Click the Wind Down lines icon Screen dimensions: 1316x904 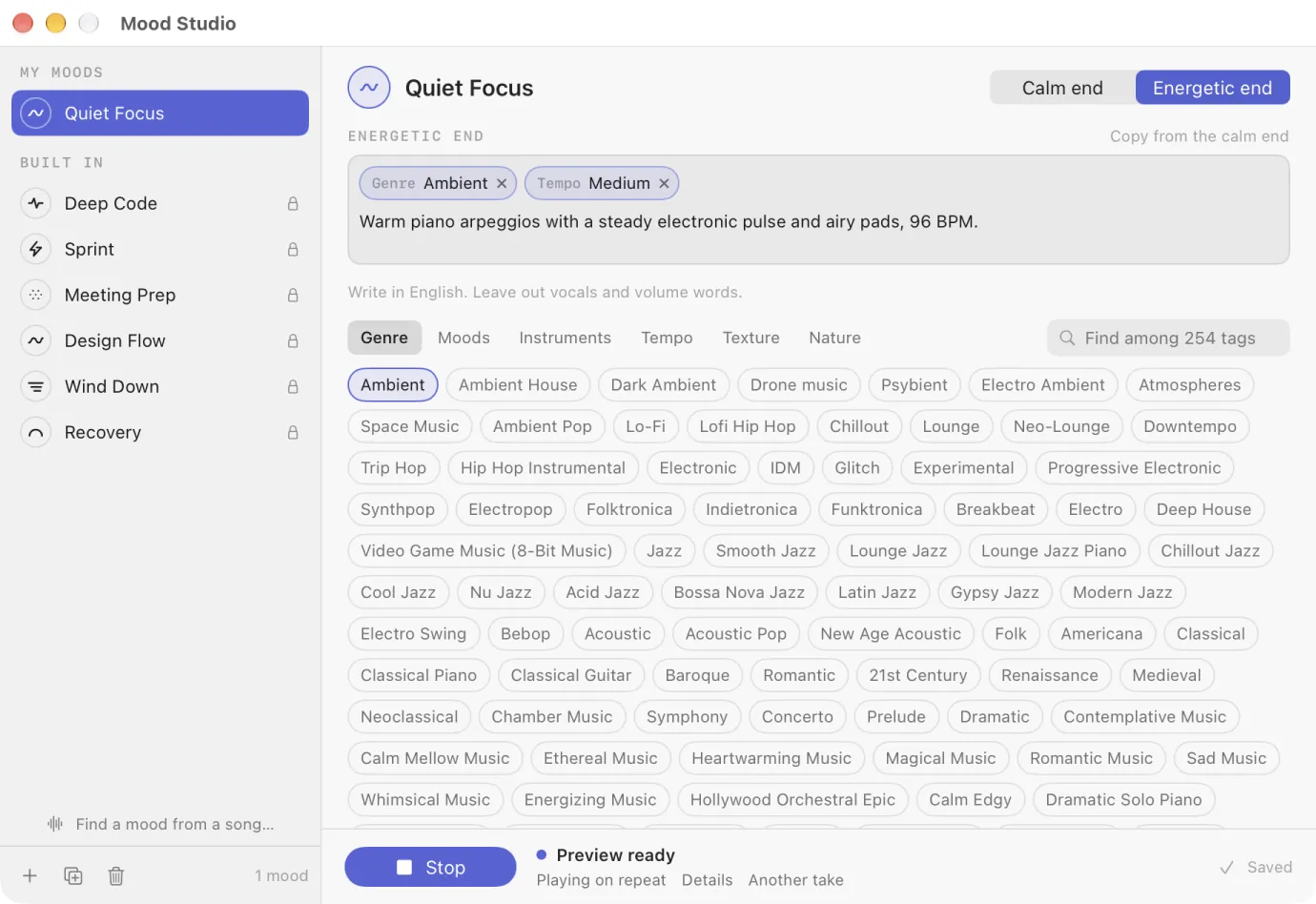35,386
